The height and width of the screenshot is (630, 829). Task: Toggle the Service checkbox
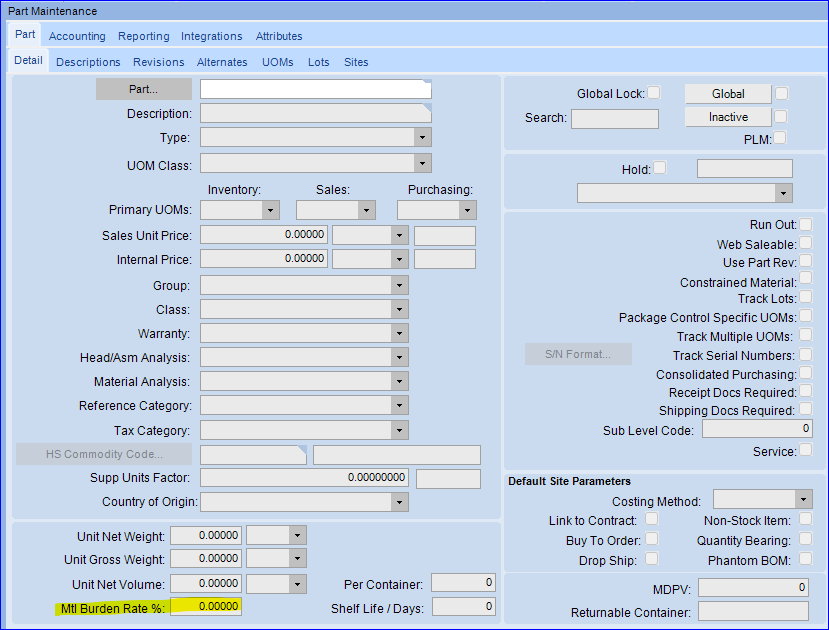806,450
